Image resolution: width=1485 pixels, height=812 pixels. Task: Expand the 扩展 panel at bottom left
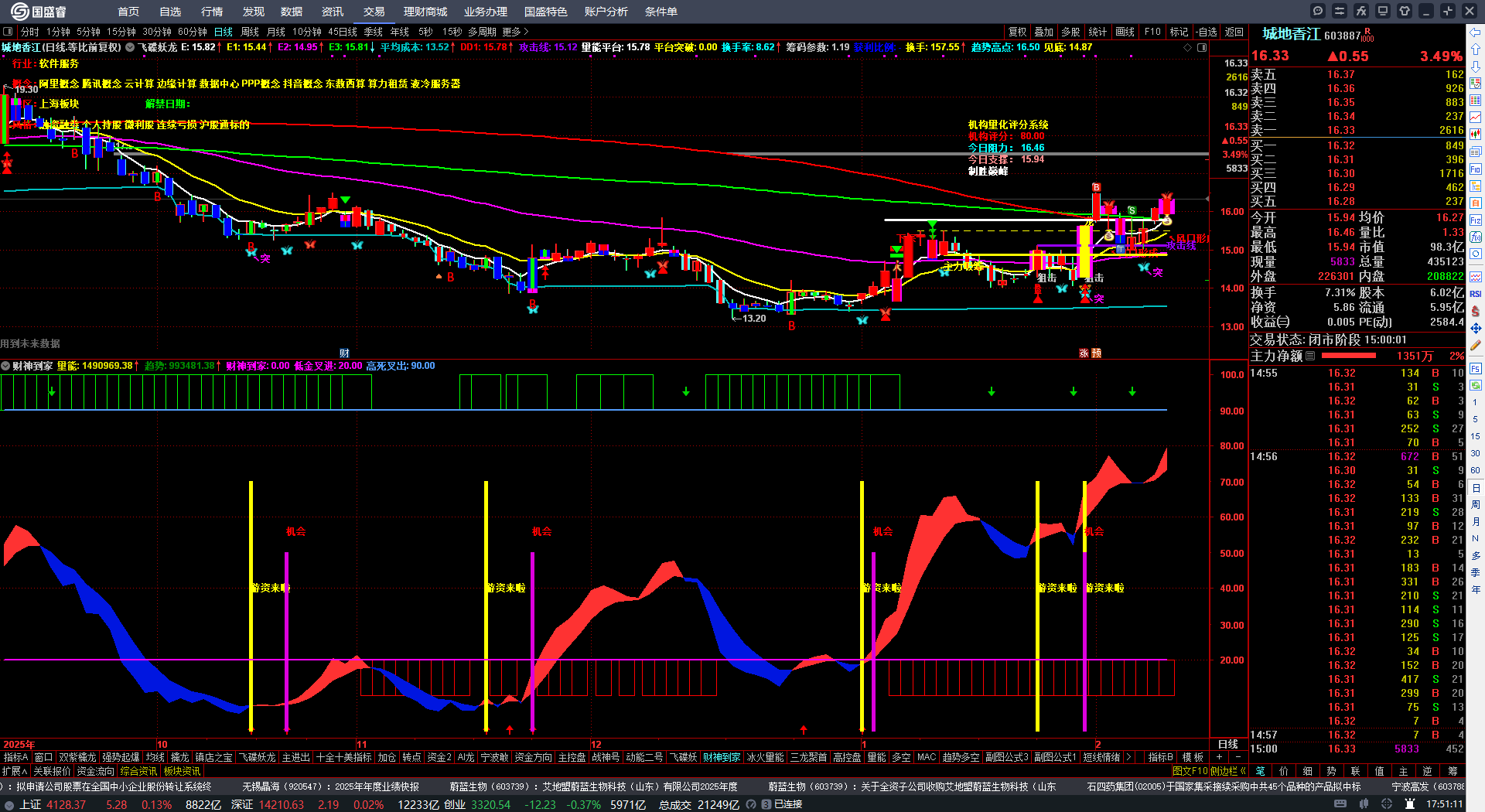click(15, 771)
